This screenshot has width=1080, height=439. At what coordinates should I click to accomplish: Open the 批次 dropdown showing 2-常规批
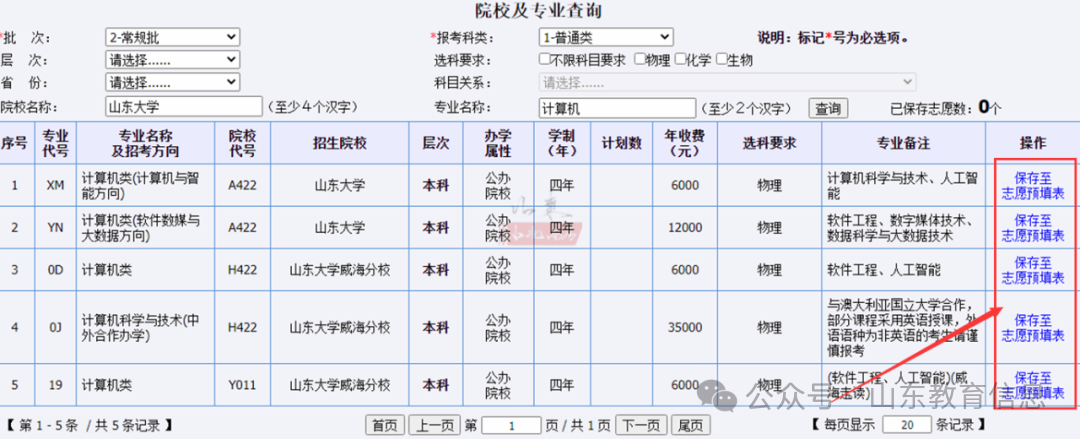pos(172,38)
